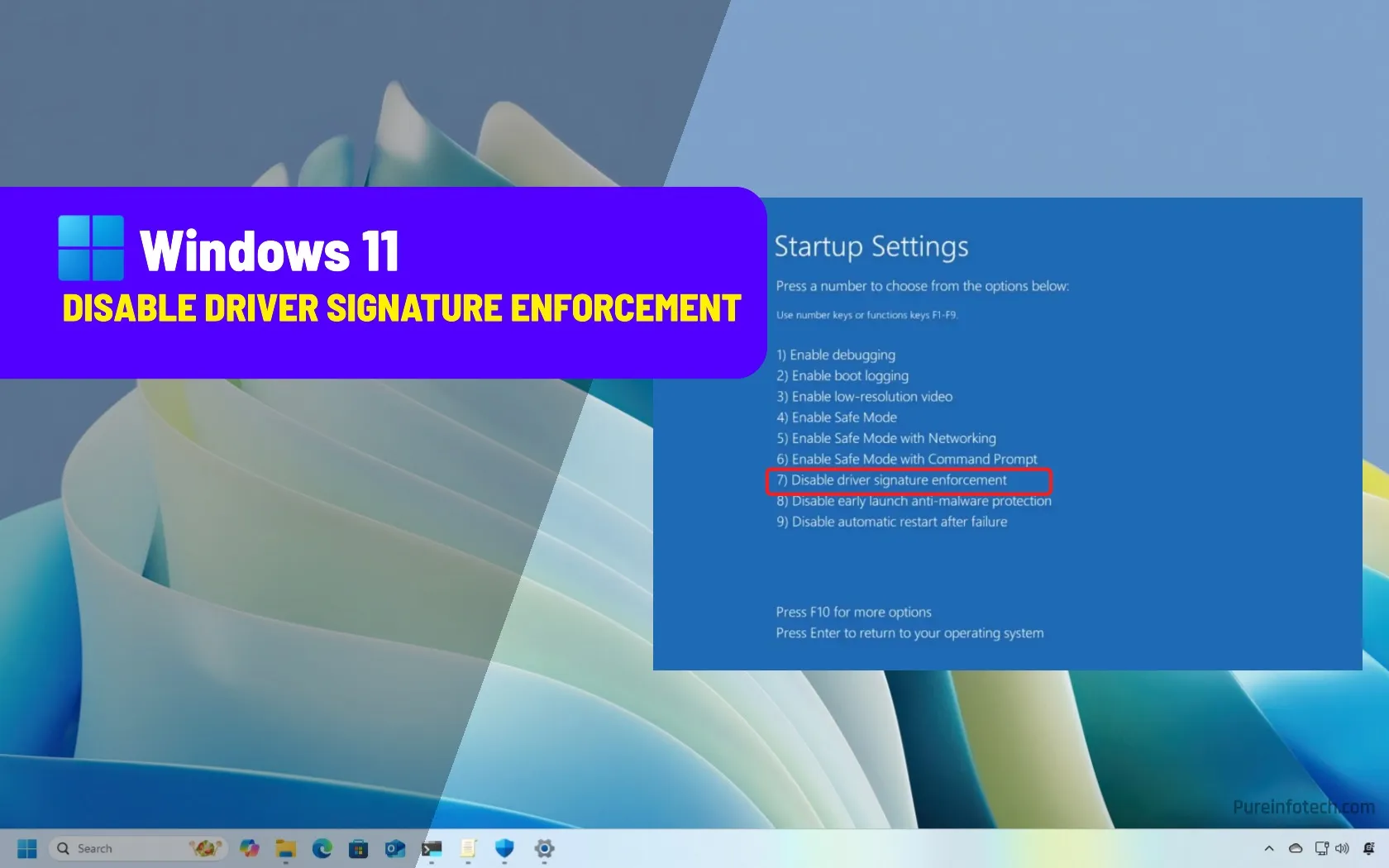Select '6) Enable Safe Mode with Command Prompt'

coord(907,459)
